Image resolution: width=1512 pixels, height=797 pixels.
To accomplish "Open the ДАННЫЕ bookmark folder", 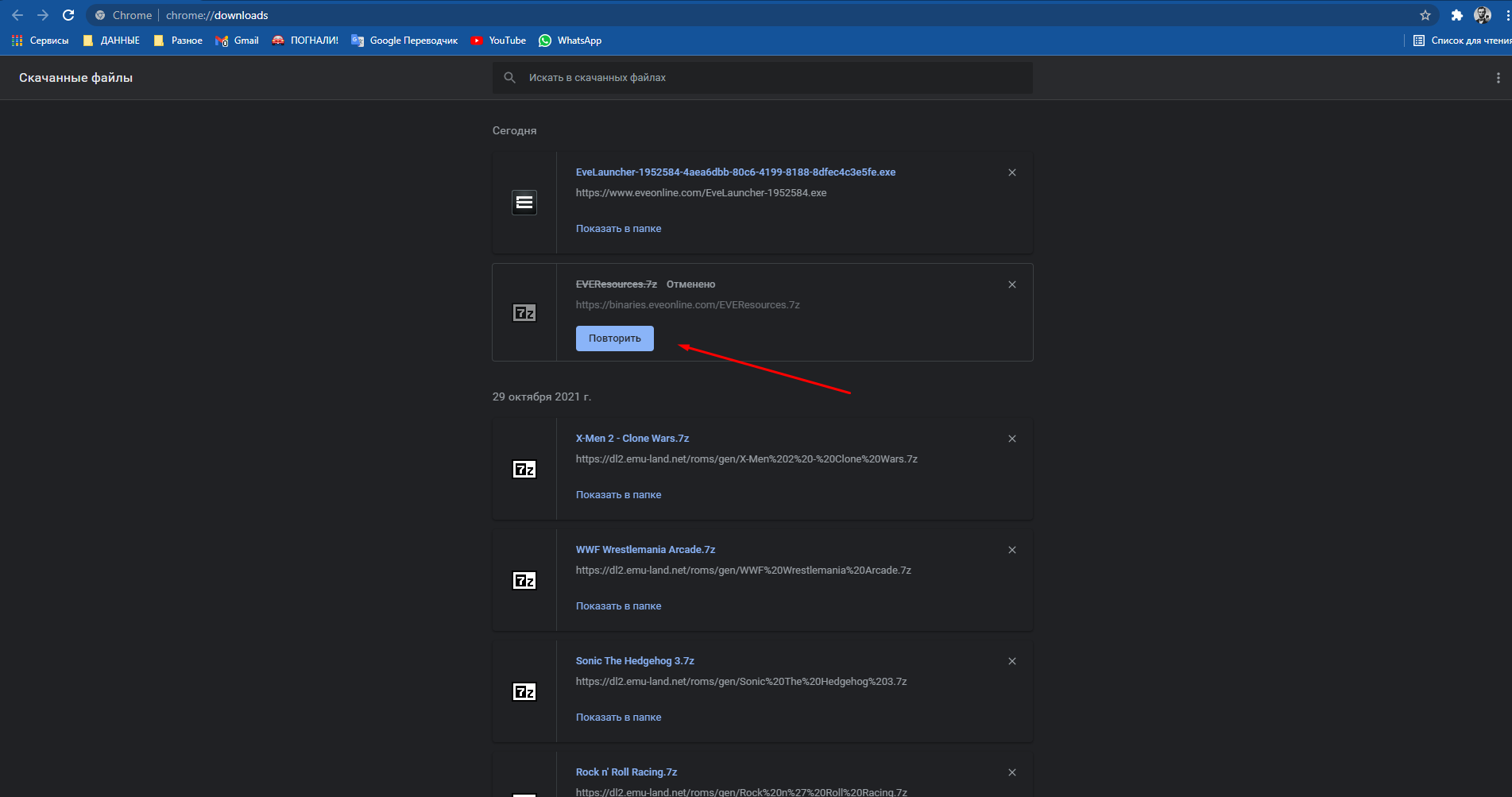I will pyautogui.click(x=111, y=41).
